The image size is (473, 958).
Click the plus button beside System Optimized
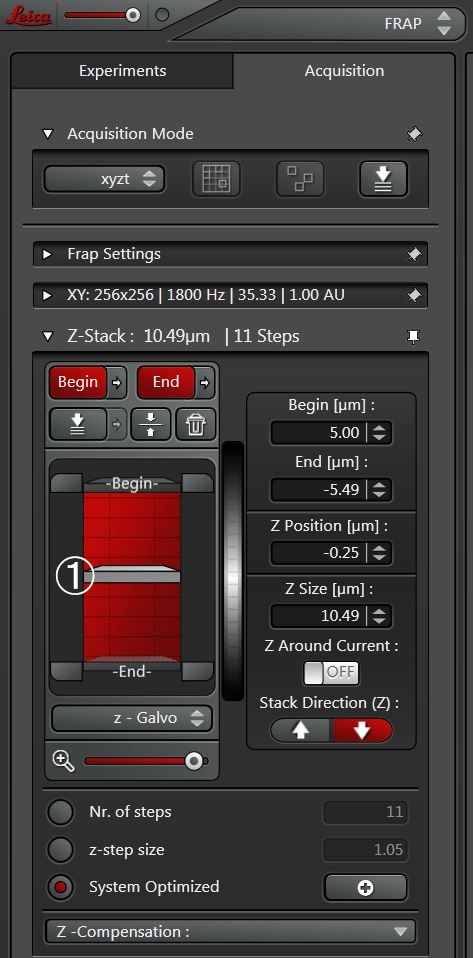click(365, 887)
